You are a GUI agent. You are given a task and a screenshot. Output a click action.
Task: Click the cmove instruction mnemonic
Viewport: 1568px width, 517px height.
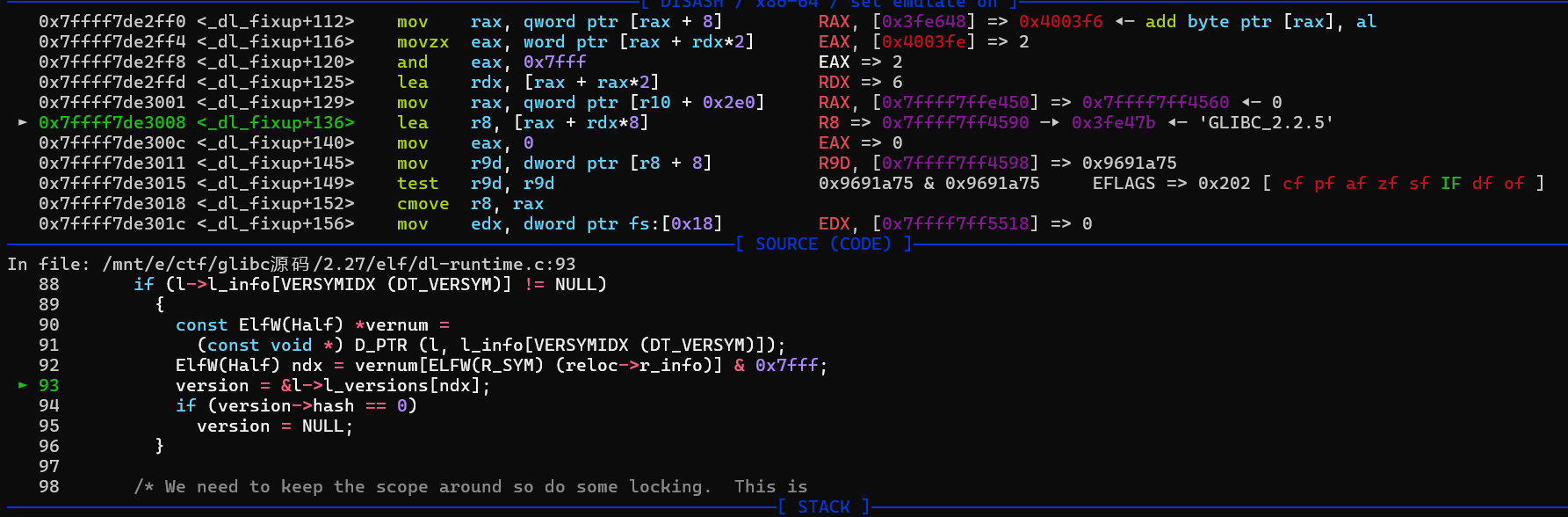(x=423, y=203)
